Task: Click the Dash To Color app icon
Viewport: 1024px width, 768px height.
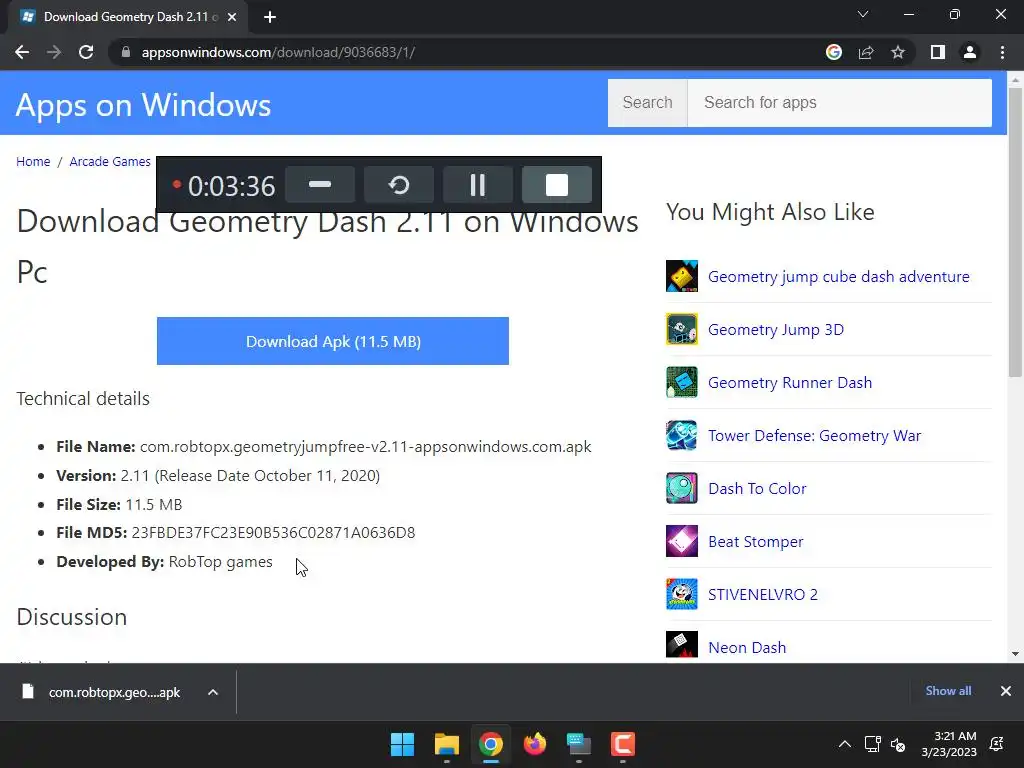Action: (x=682, y=488)
